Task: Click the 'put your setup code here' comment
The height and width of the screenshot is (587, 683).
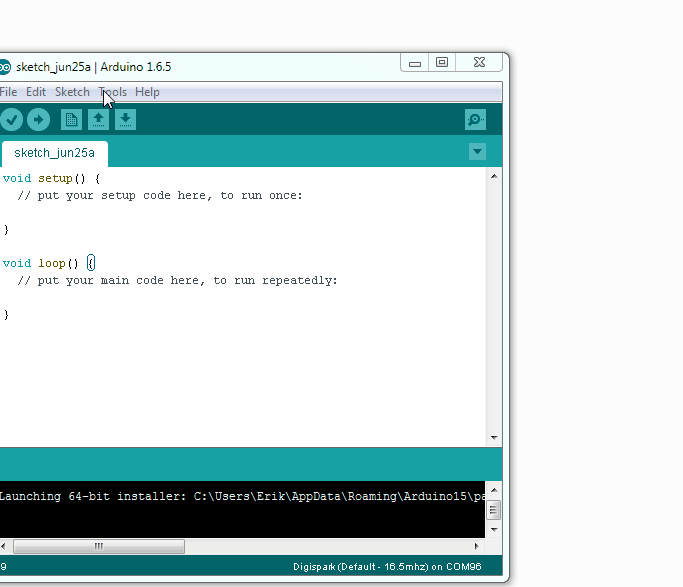Action: pyautogui.click(x=160, y=196)
